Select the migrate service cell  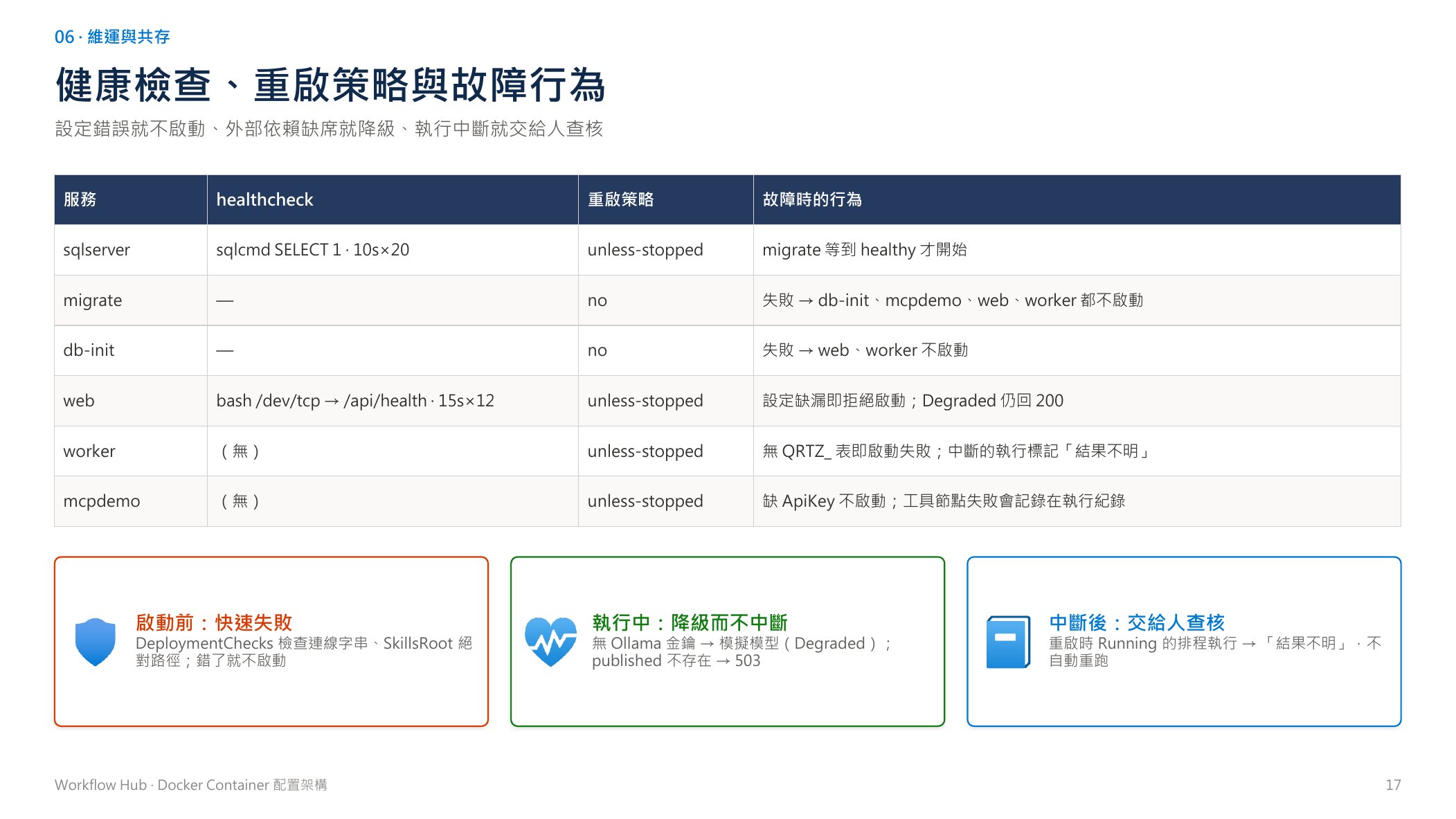coord(131,300)
